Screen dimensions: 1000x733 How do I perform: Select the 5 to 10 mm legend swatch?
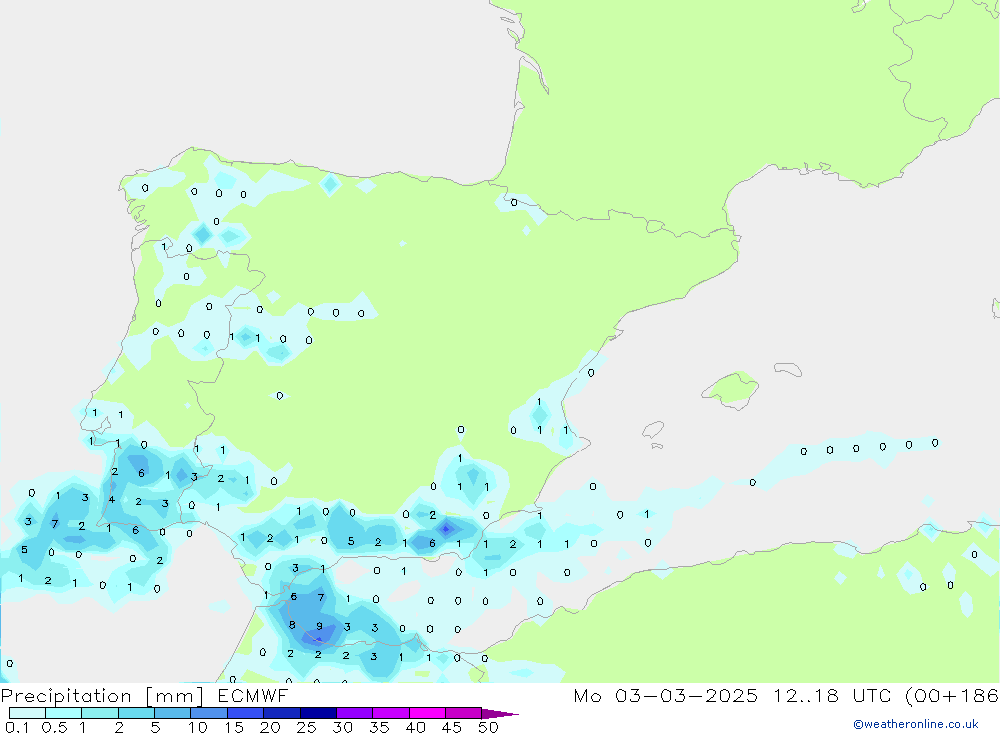coord(173,713)
